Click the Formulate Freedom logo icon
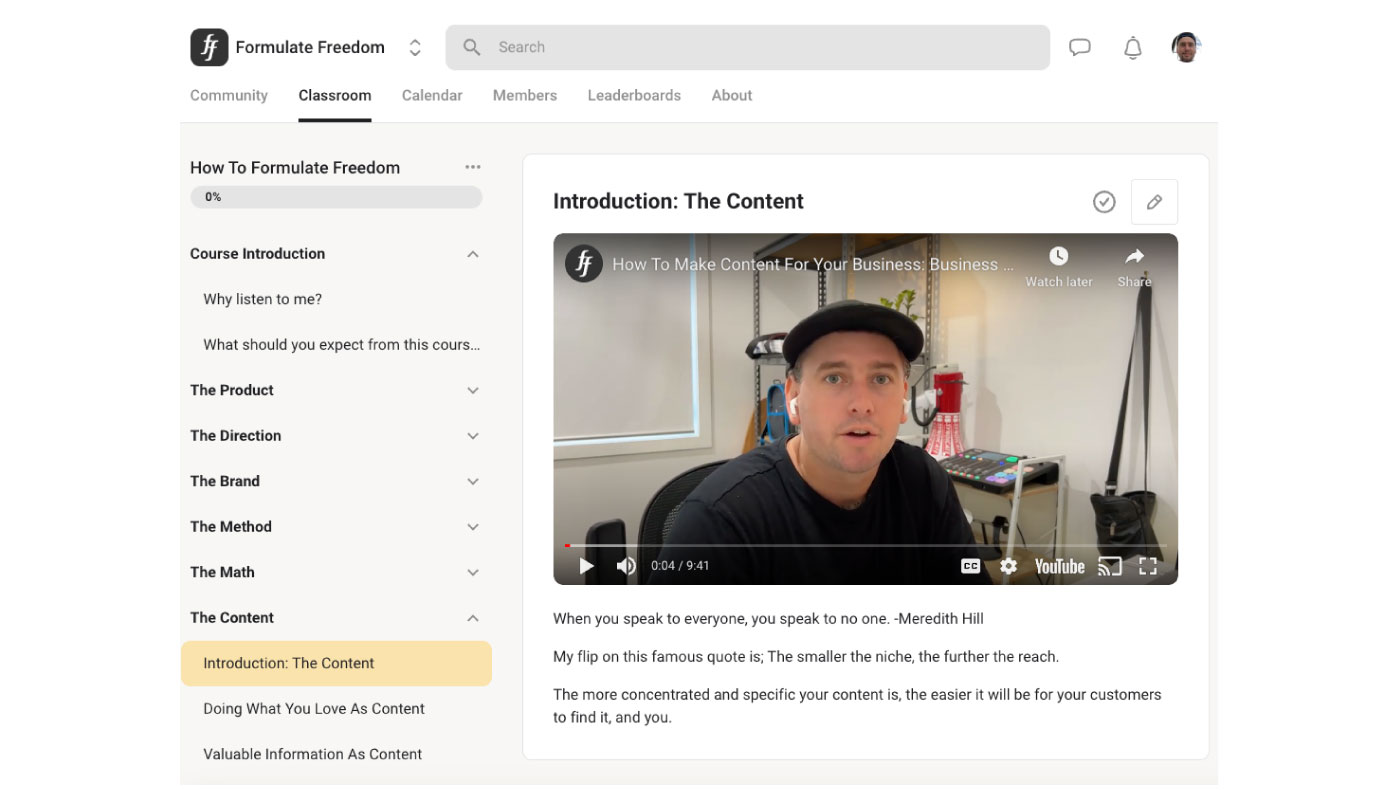 (209, 47)
